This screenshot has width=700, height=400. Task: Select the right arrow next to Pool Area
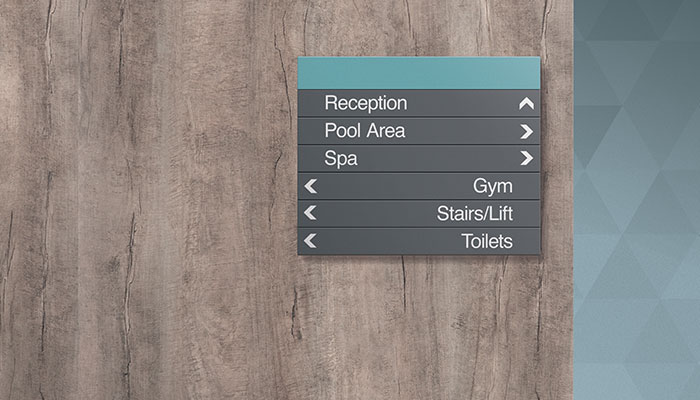pos(527,131)
